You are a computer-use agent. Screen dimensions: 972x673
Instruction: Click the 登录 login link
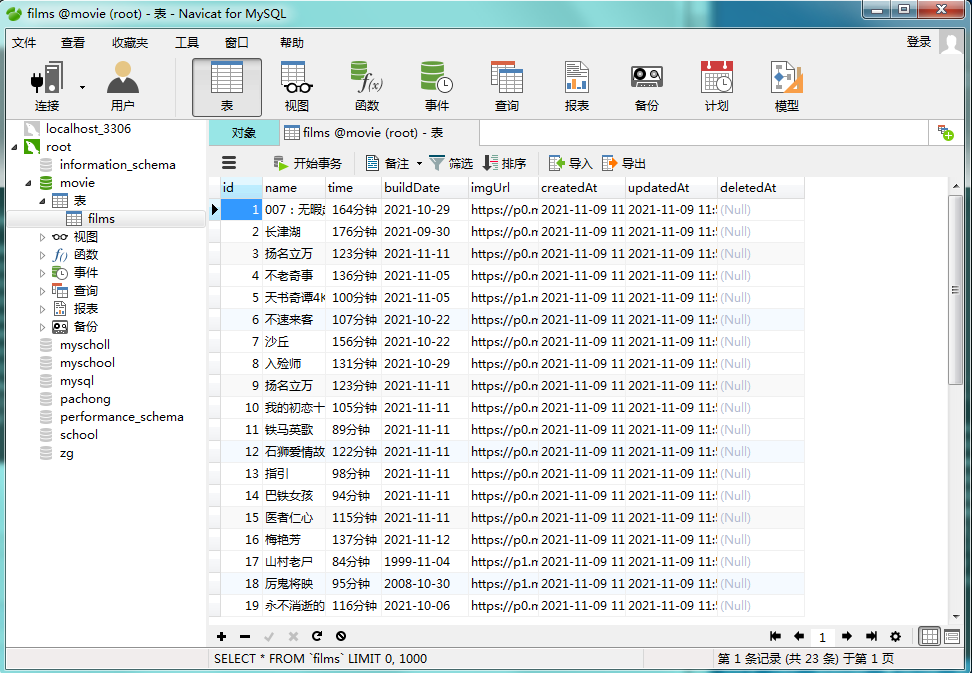click(919, 42)
